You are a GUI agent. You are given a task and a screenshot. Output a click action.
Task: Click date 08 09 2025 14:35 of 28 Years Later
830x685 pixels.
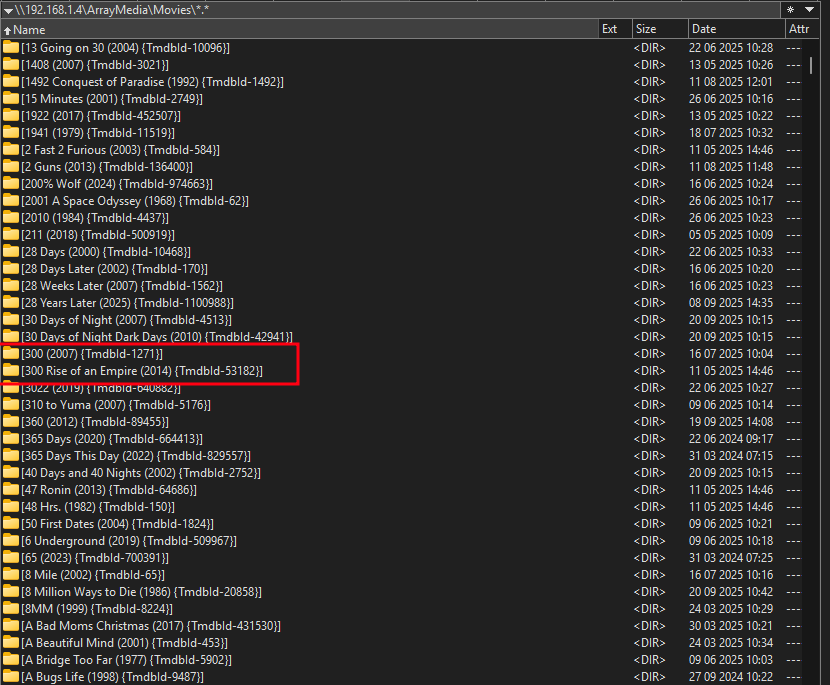click(x=730, y=303)
